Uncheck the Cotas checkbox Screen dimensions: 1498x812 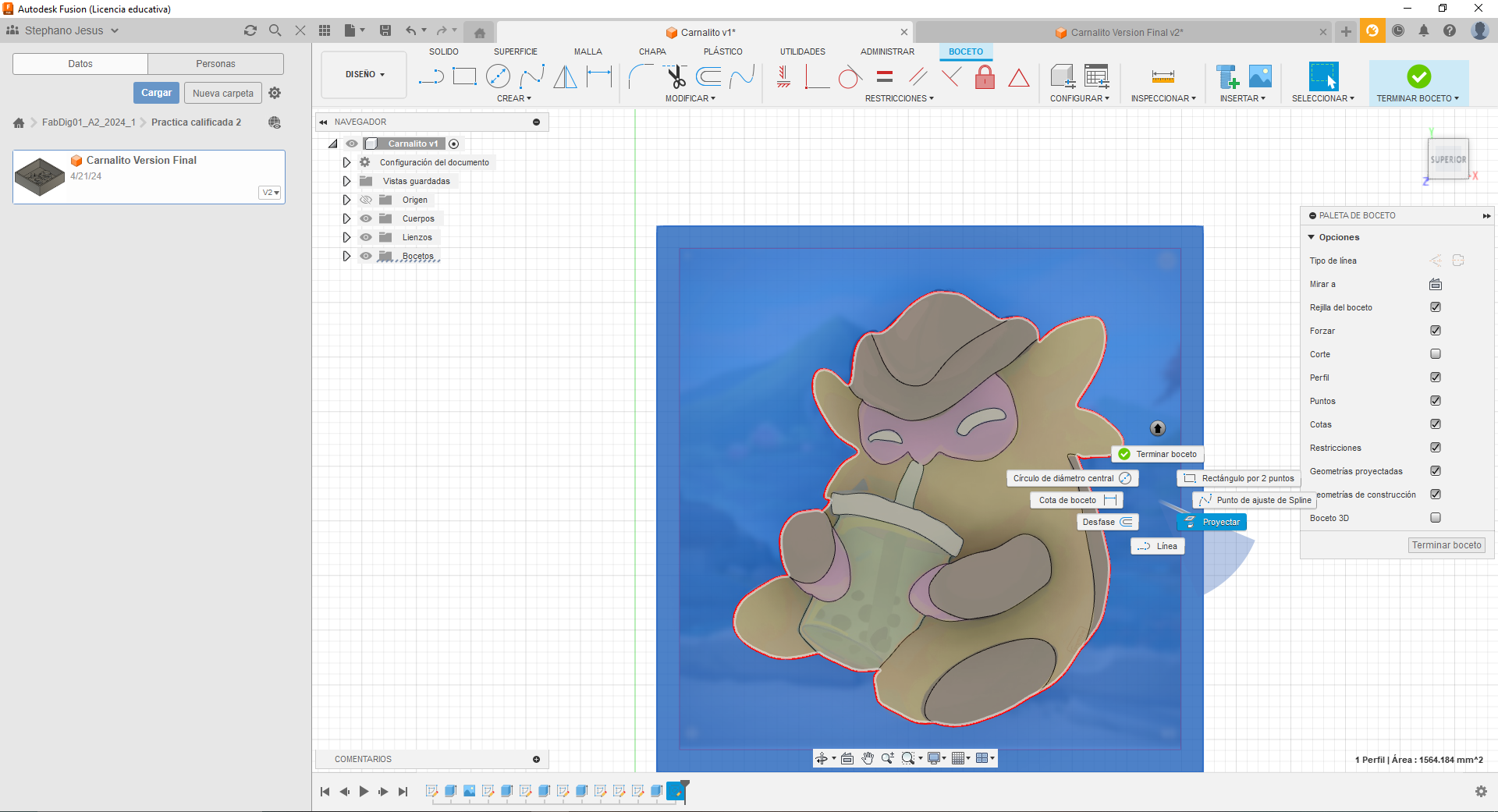1436,424
